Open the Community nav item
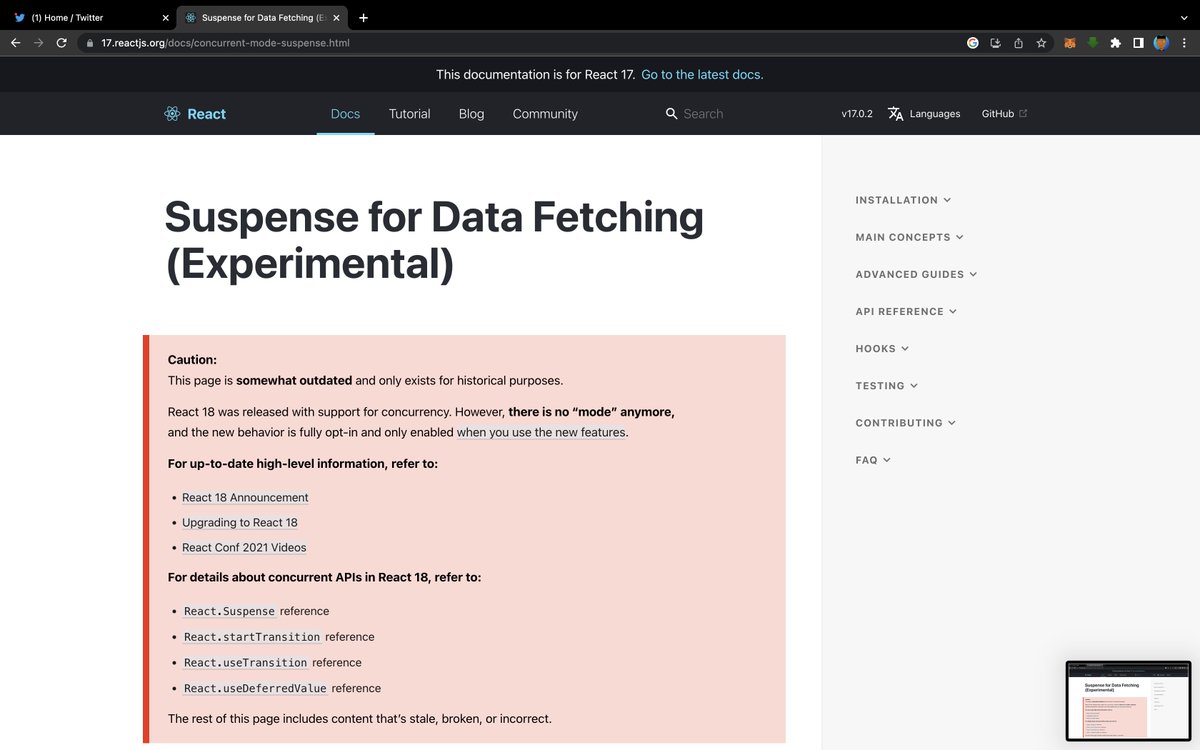1200x750 pixels. [x=545, y=114]
